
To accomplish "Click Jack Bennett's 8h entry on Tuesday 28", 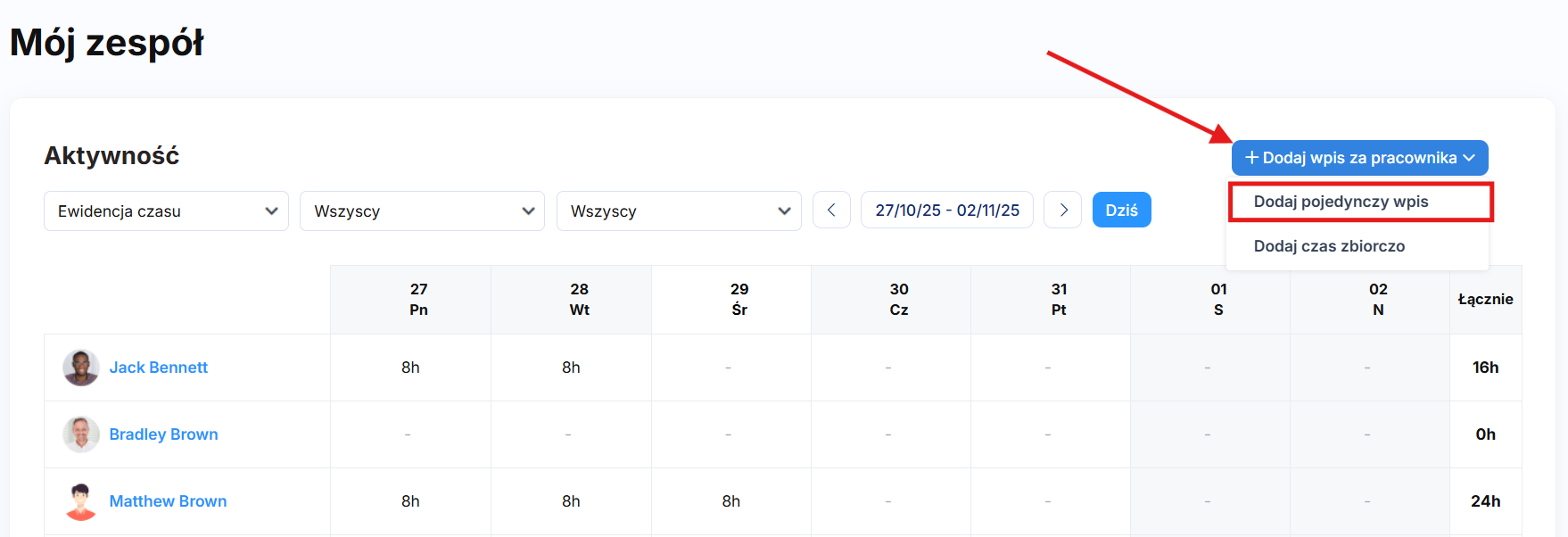I will click(x=571, y=368).
